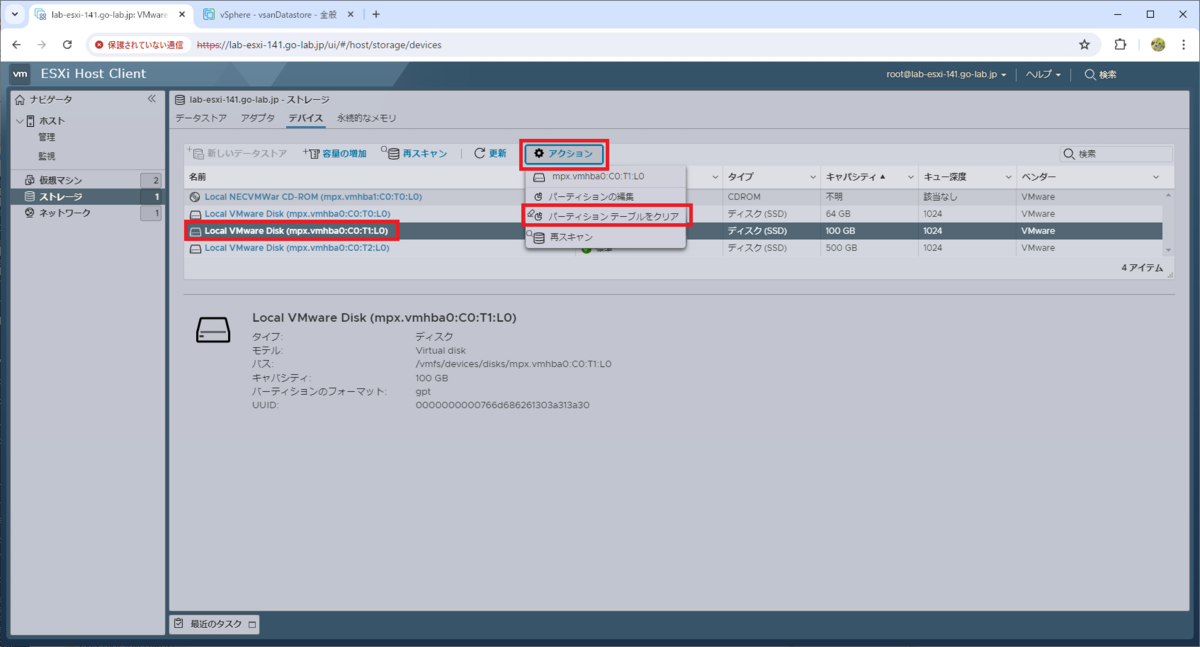Close the lab-esxi-141 browser tab
Viewport: 1200px width, 647px height.
coord(181,14)
